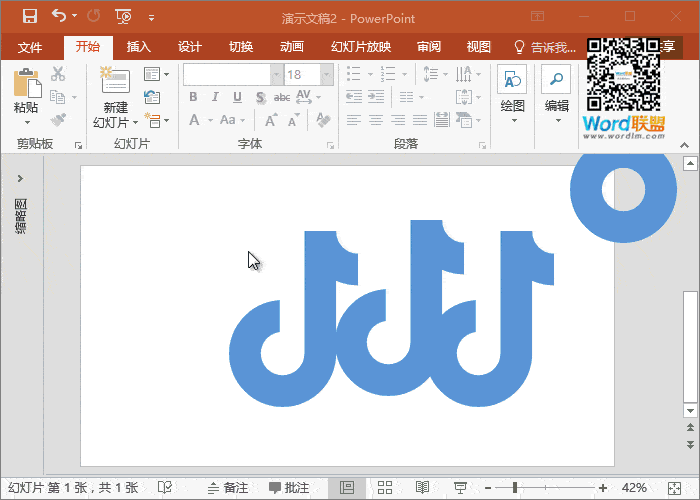Toggle Align Right paragraph
The height and width of the screenshot is (500, 700).
pyautogui.click(x=398, y=120)
